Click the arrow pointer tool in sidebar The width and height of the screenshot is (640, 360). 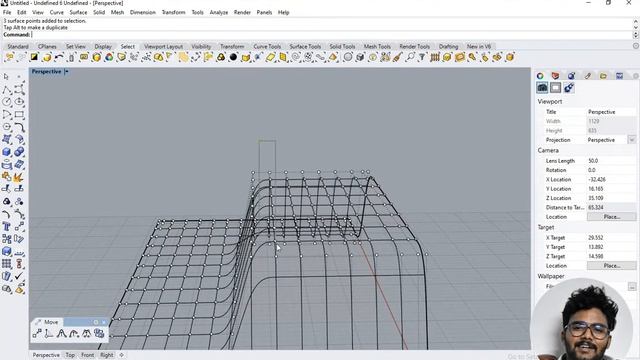(x=7, y=76)
